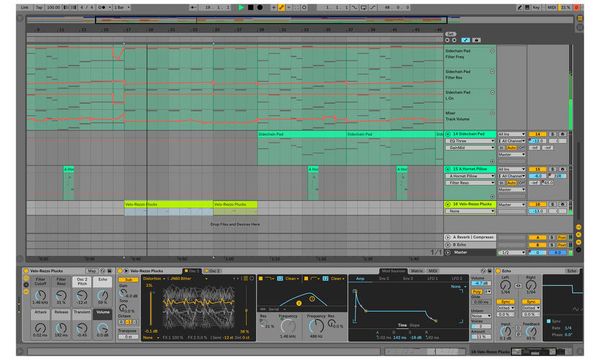Select the Amp envelope tab
This screenshot has width=600, height=360.
tap(360, 279)
